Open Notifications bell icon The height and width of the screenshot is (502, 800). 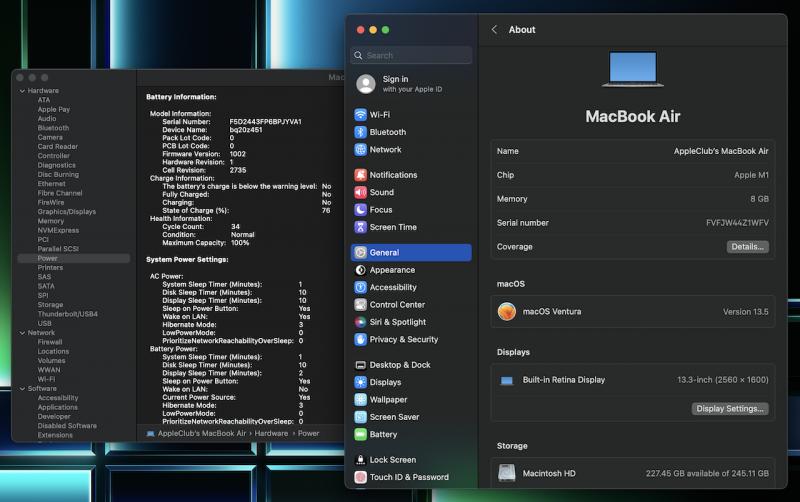pyautogui.click(x=360, y=175)
